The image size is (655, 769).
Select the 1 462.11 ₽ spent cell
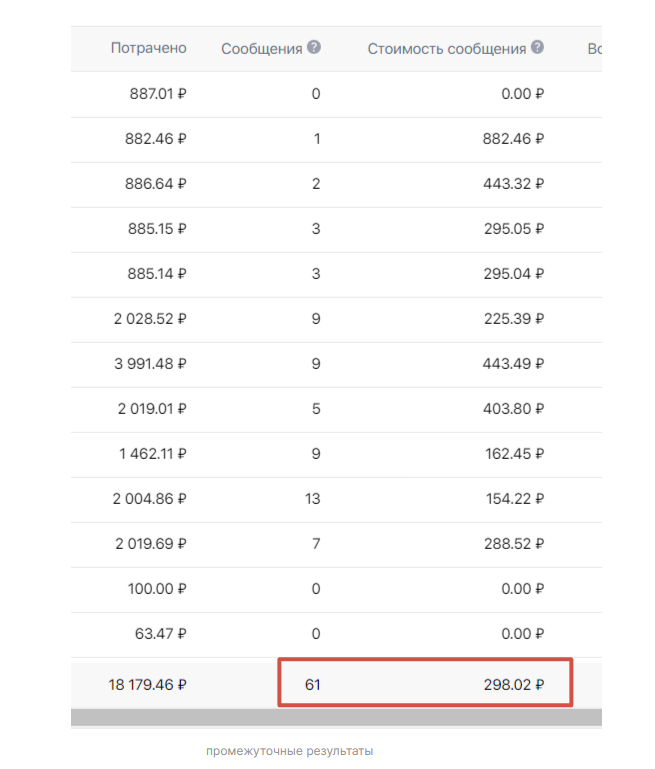[150, 454]
